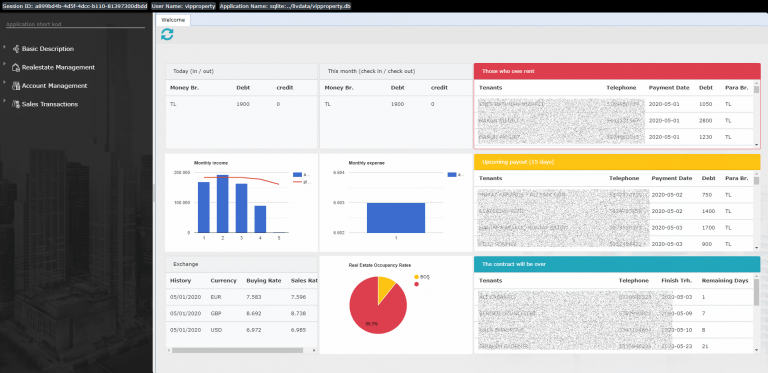Click the Exchange table horizontal scrollbar
The height and width of the screenshot is (373, 768).
coord(238,350)
